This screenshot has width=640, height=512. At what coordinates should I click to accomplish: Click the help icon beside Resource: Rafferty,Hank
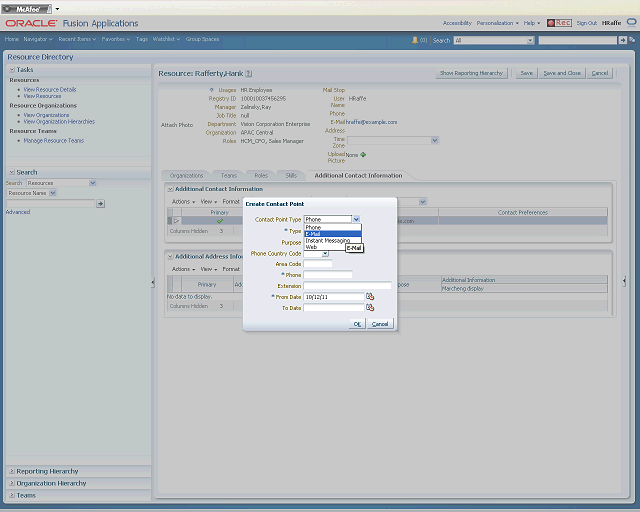pos(249,73)
